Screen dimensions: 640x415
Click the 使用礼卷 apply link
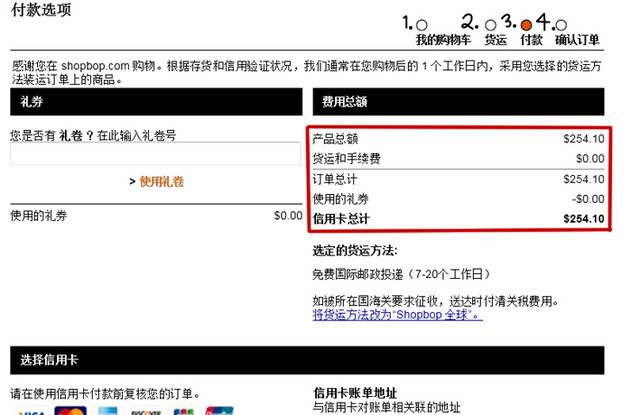162,182
